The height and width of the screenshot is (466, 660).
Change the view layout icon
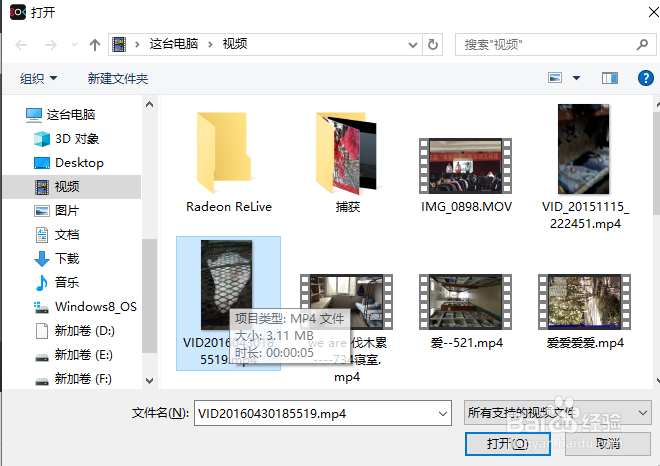[x=555, y=78]
